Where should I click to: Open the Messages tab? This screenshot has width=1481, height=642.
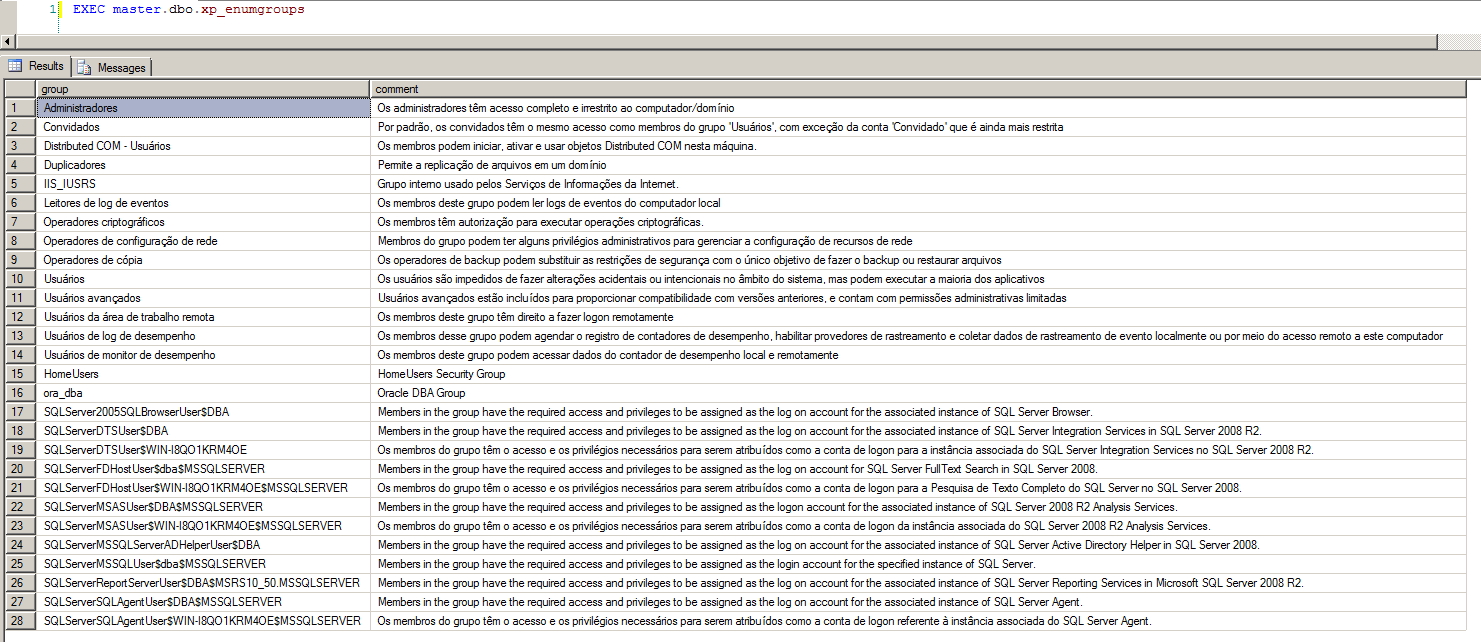point(112,67)
